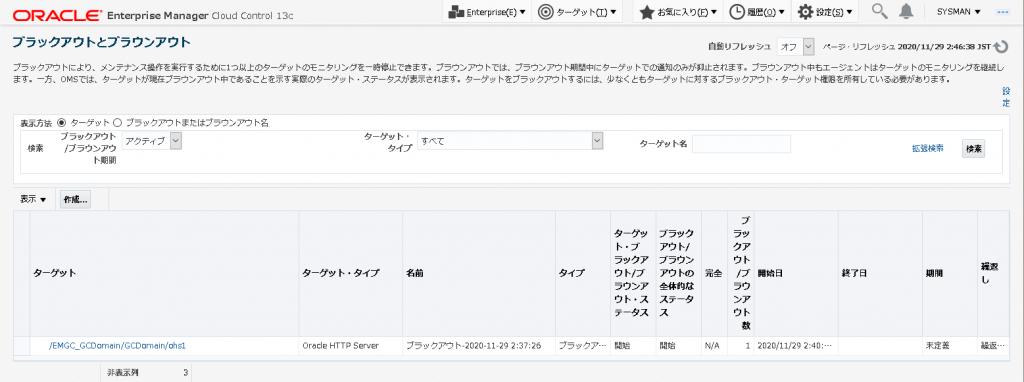Screen dimensions: 1024x382
Task: Click the page refresh arrow icon
Action: click(x=1000, y=48)
